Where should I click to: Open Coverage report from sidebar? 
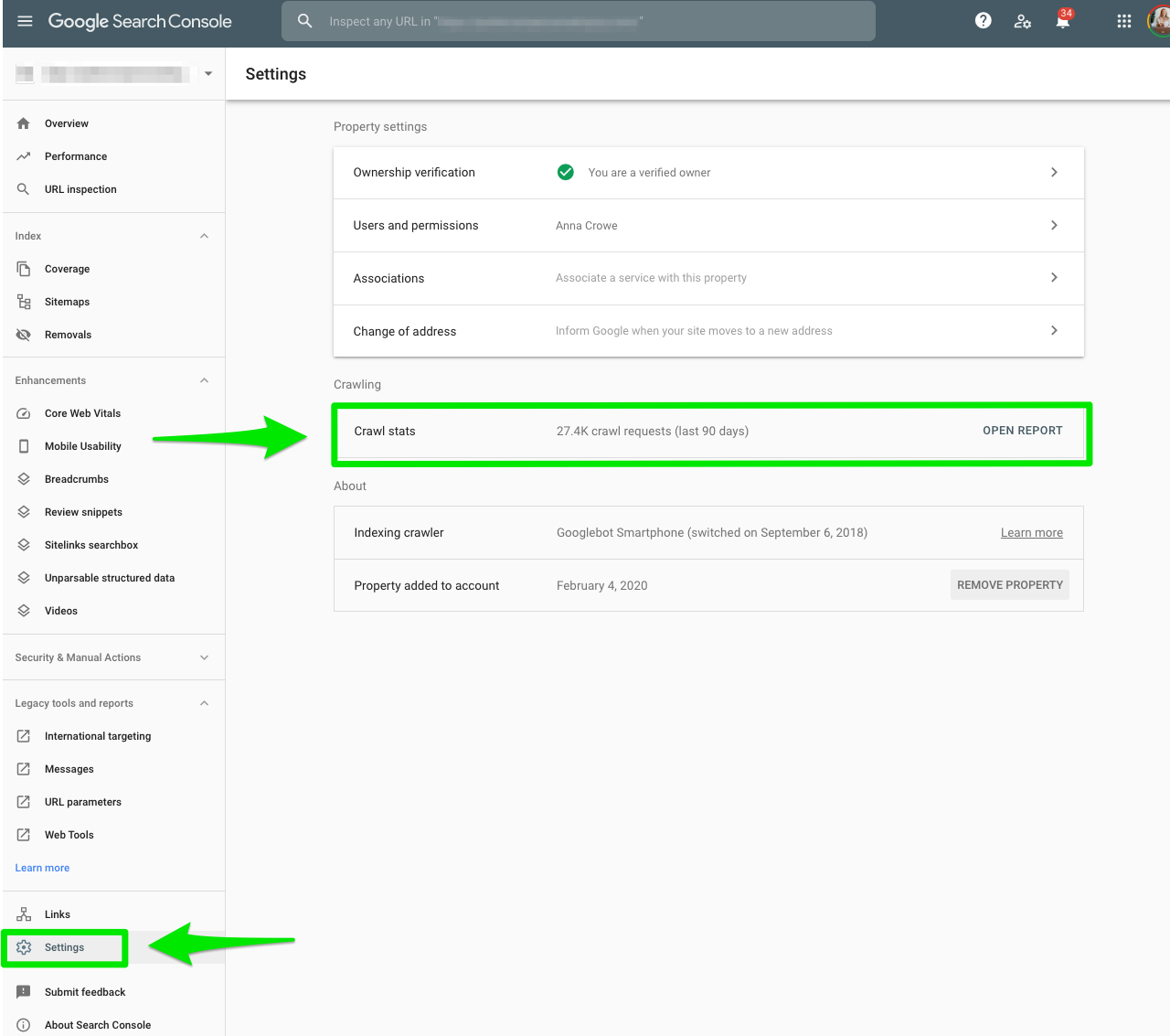click(68, 269)
